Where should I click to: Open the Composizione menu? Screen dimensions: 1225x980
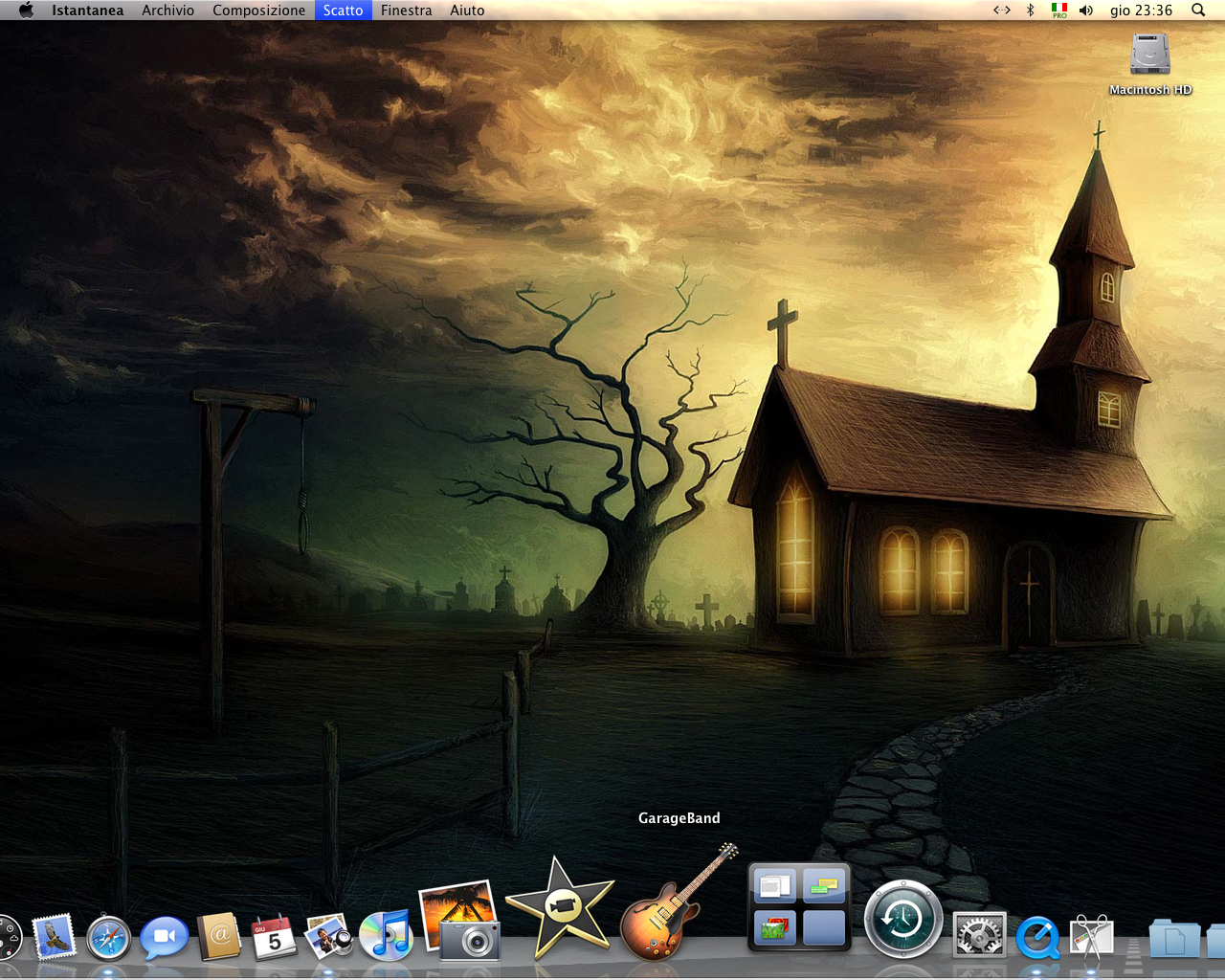coord(258,11)
